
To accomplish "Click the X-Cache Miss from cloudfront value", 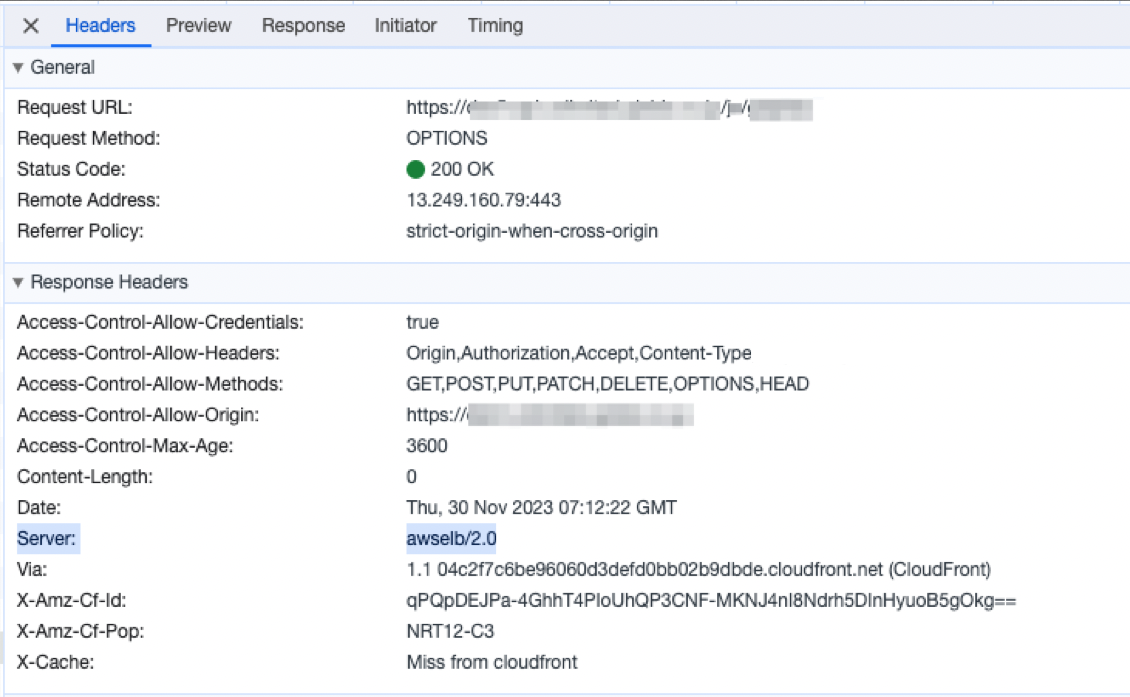I will click(491, 662).
